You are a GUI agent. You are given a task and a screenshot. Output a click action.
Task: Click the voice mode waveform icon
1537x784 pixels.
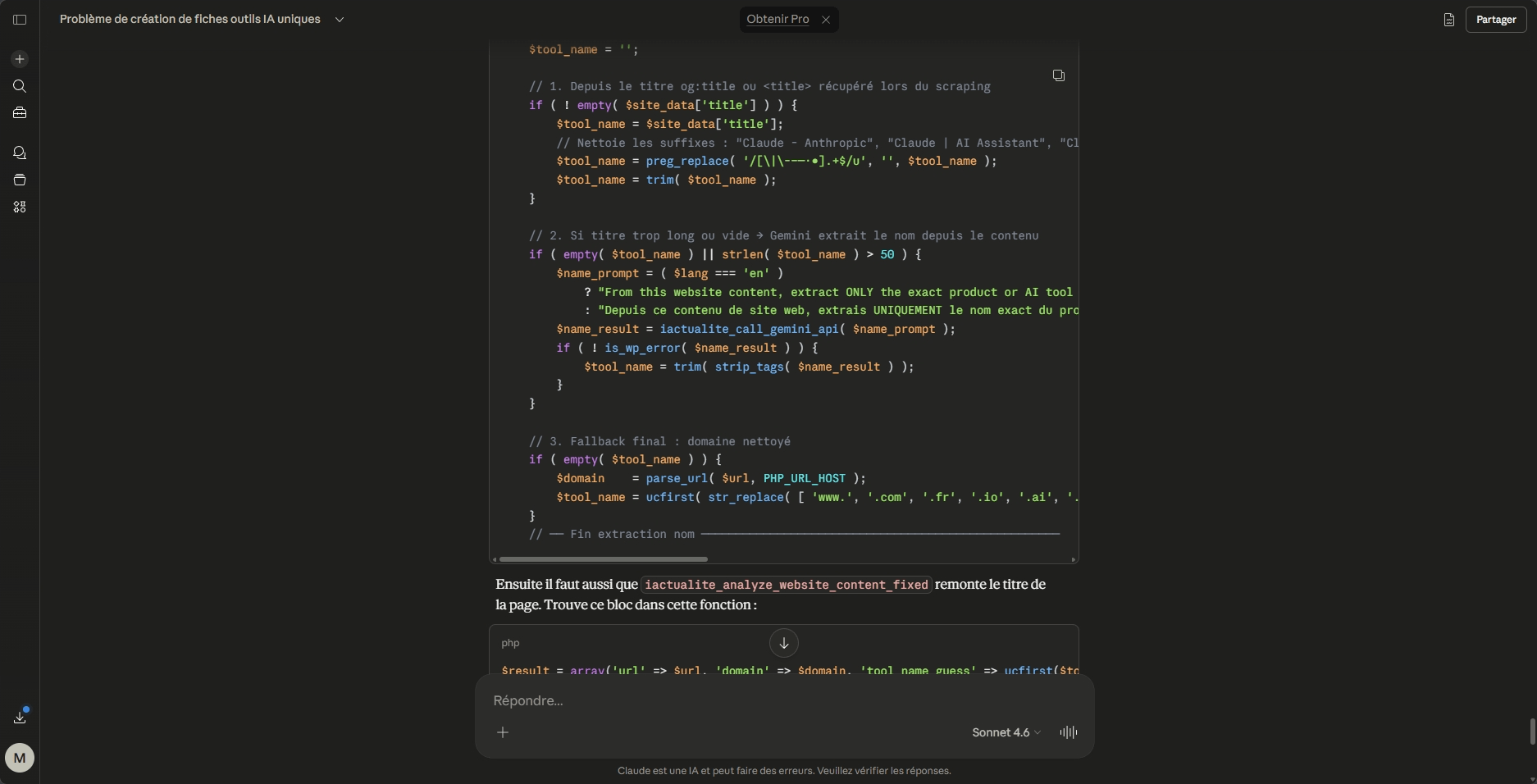(1068, 732)
